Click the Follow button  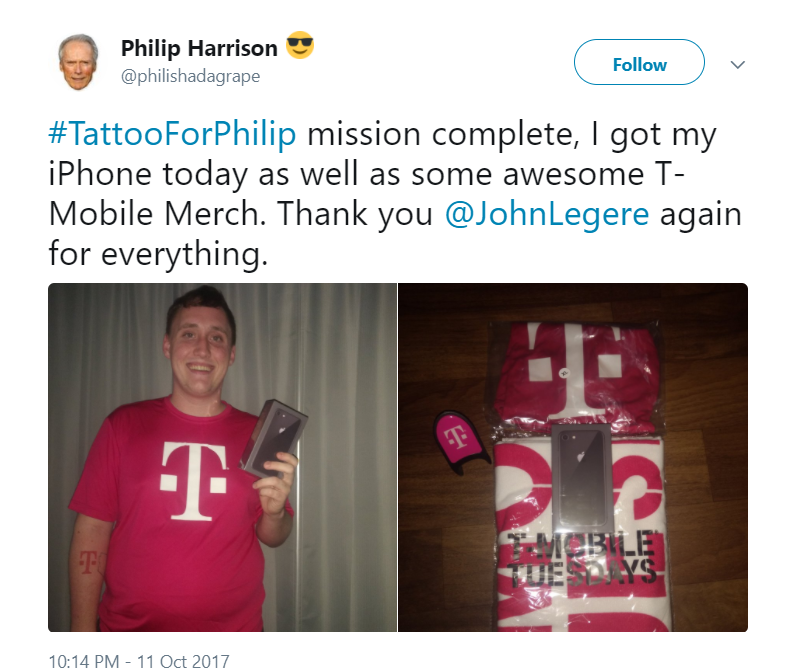(x=639, y=62)
